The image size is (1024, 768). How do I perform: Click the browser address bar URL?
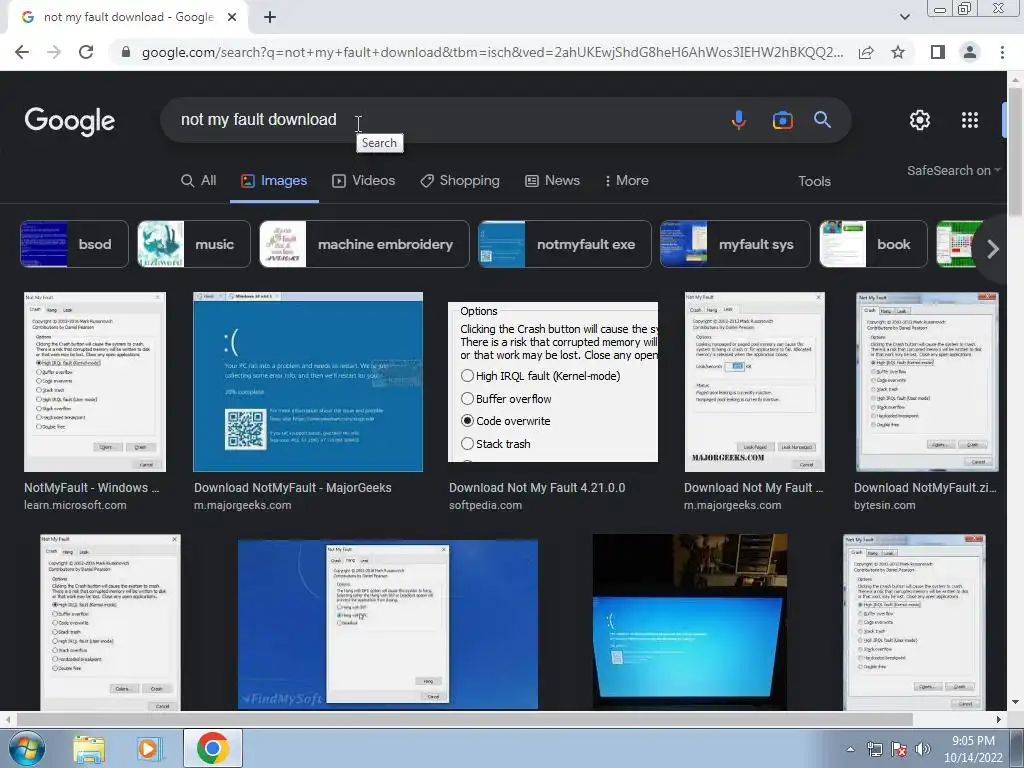[492, 52]
